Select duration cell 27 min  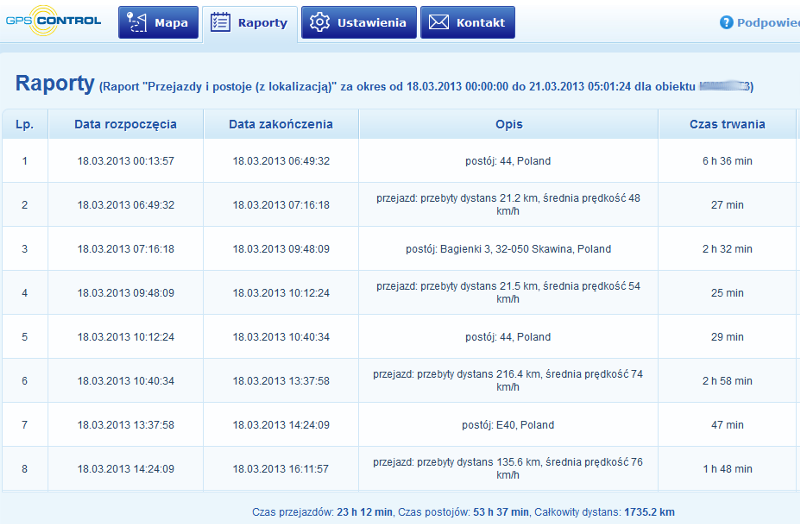(727, 205)
